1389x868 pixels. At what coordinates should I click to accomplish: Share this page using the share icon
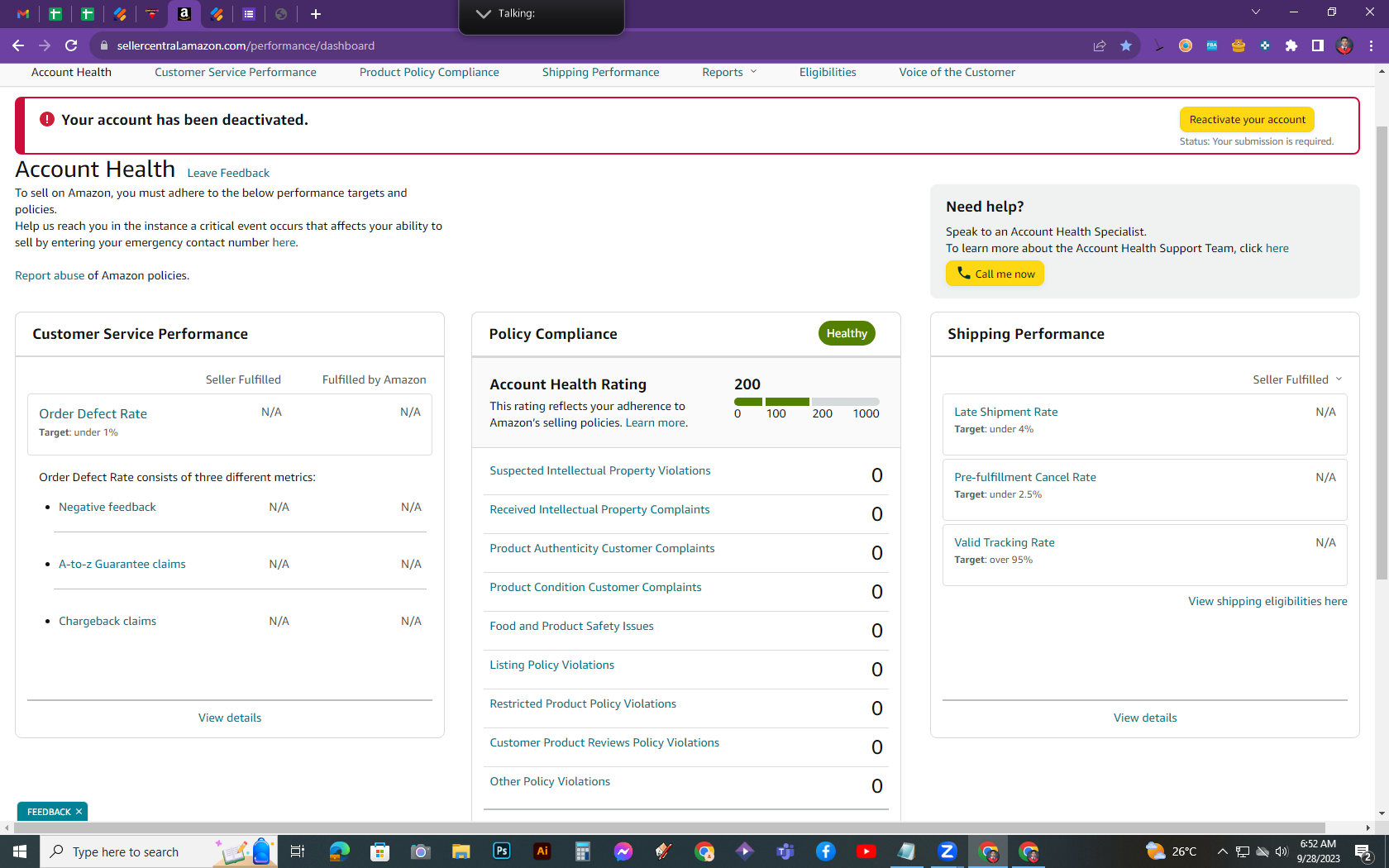click(x=1100, y=45)
